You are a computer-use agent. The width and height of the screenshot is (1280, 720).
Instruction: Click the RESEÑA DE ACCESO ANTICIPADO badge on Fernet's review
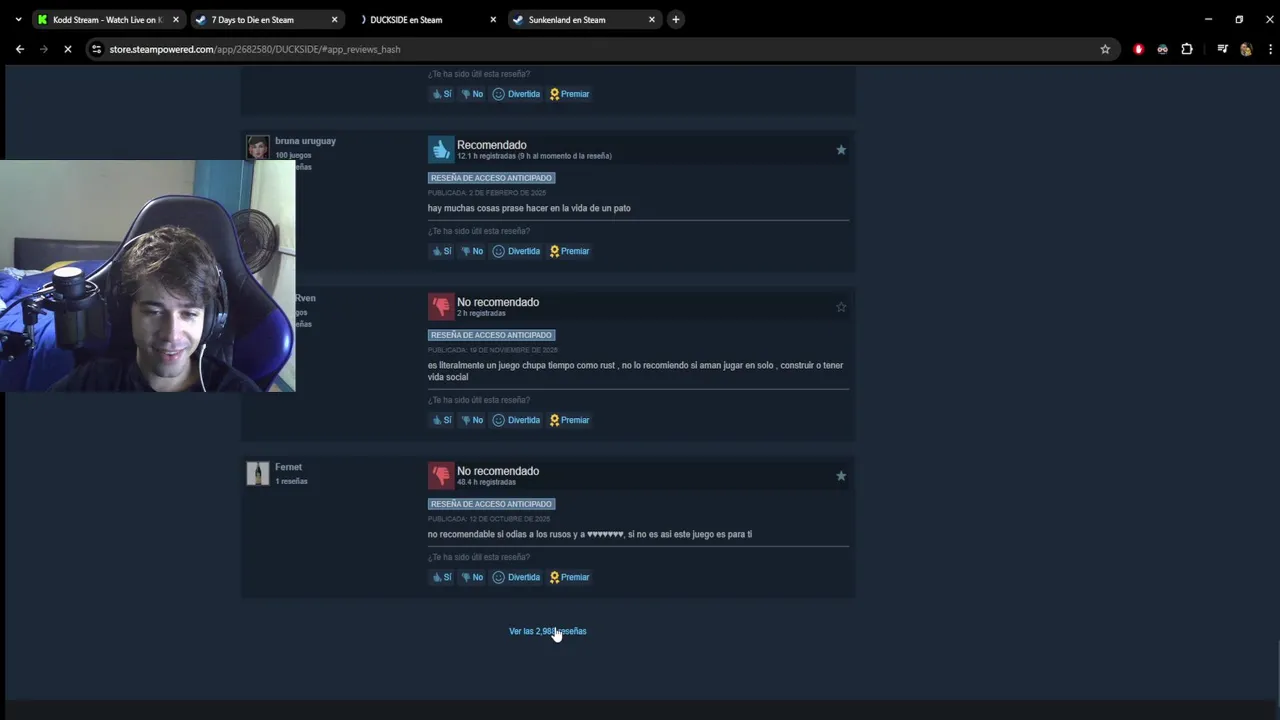coord(491,504)
